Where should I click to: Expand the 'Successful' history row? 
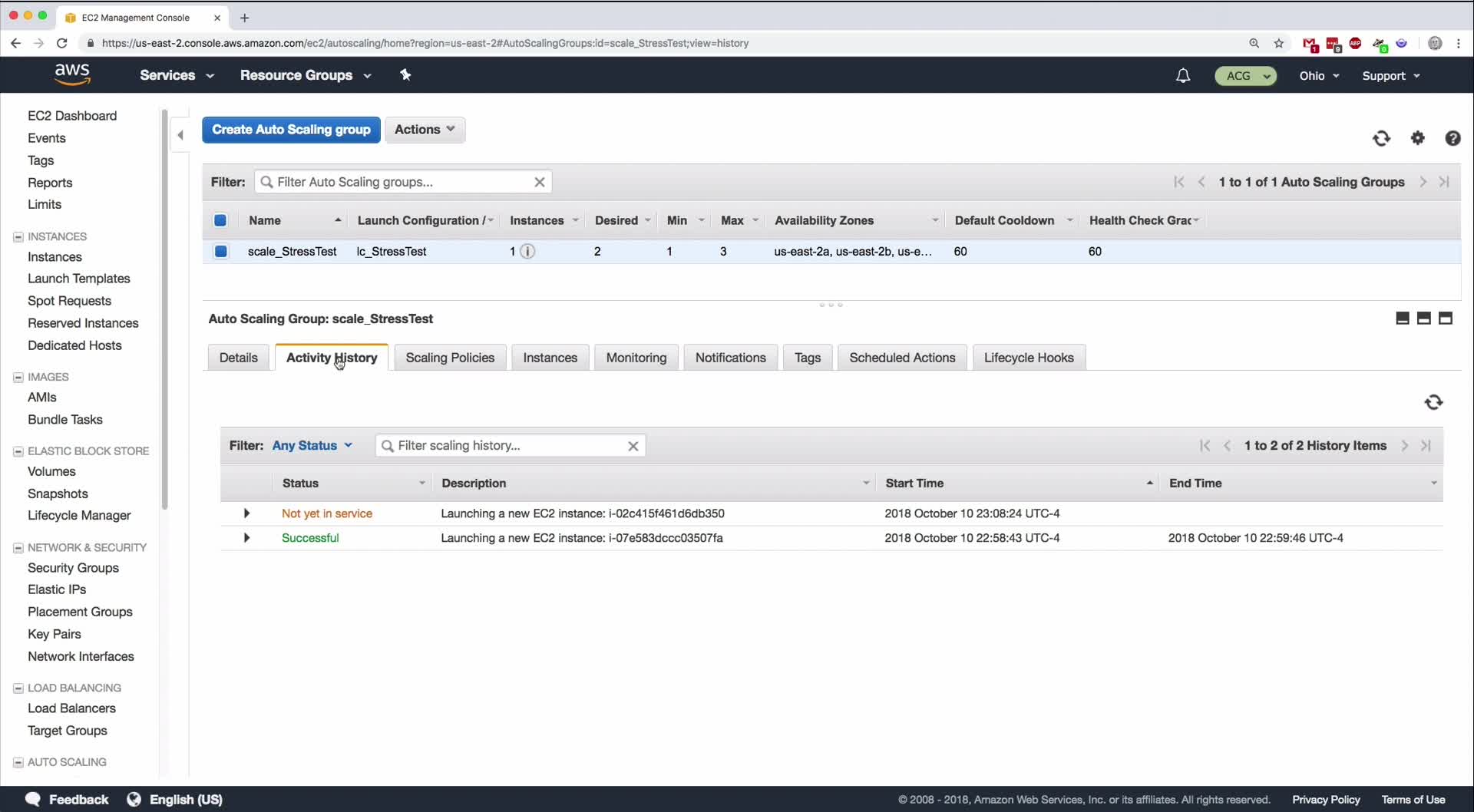(246, 538)
